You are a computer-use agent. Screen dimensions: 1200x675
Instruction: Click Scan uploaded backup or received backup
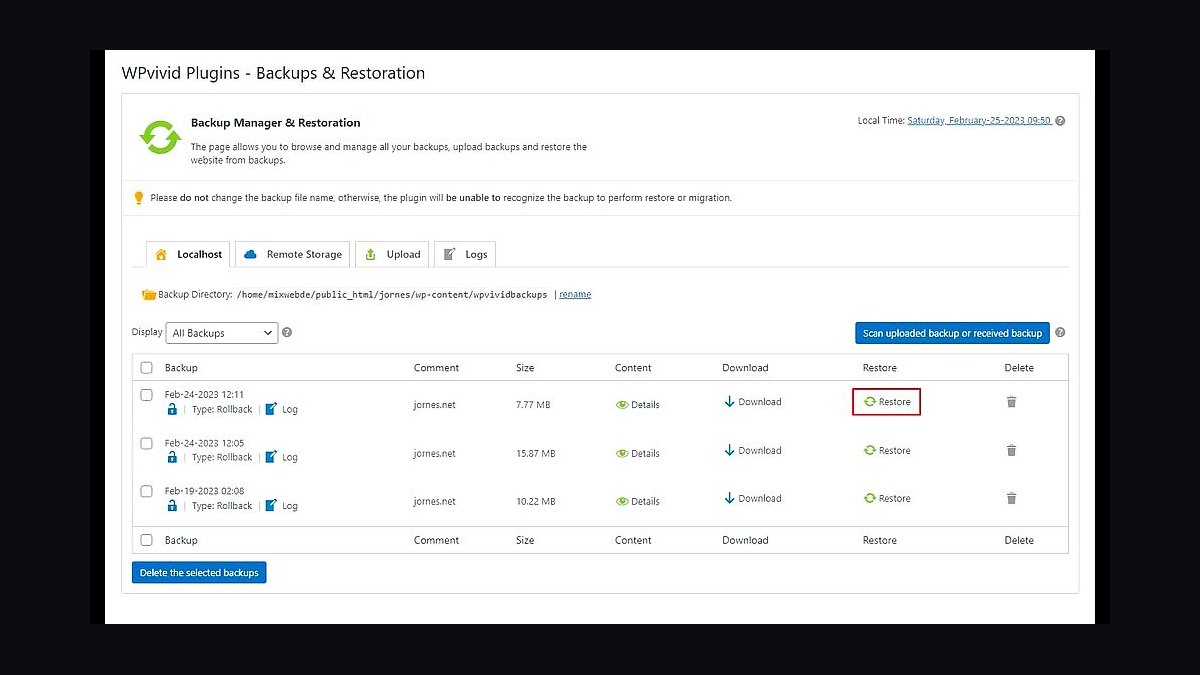952,333
